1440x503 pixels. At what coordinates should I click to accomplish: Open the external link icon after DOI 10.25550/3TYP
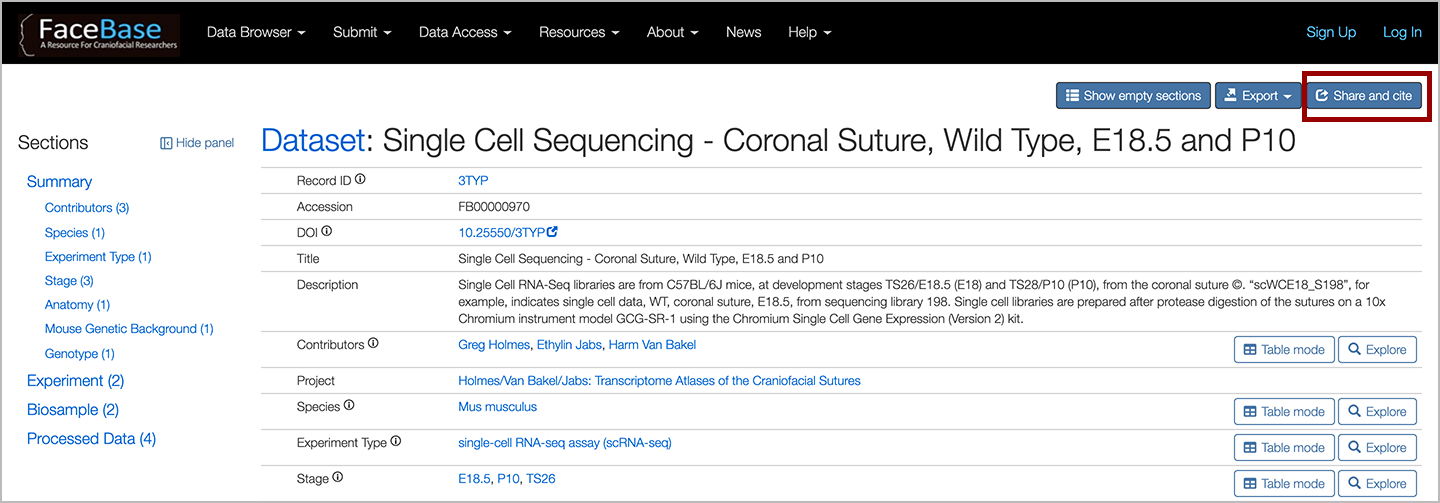[x=552, y=232]
